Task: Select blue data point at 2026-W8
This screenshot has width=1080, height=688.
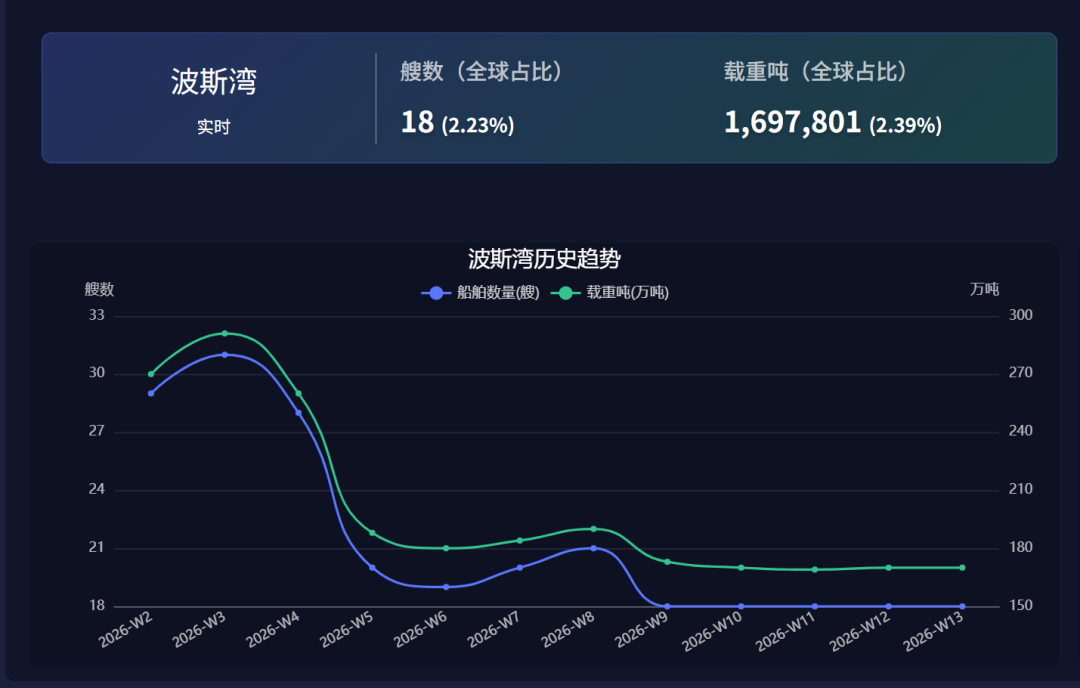Action: (593, 548)
